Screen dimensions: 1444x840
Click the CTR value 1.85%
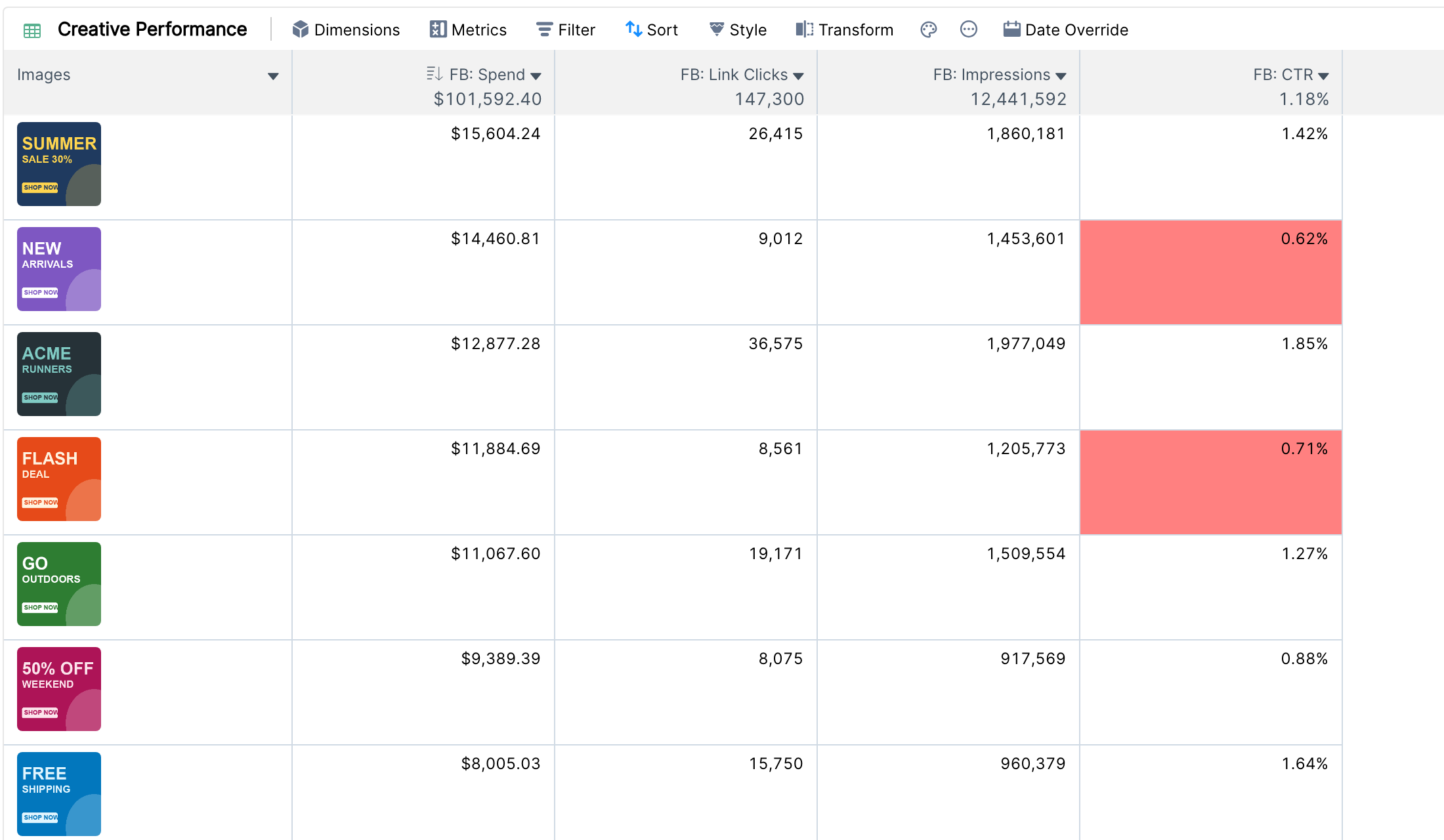1305,344
